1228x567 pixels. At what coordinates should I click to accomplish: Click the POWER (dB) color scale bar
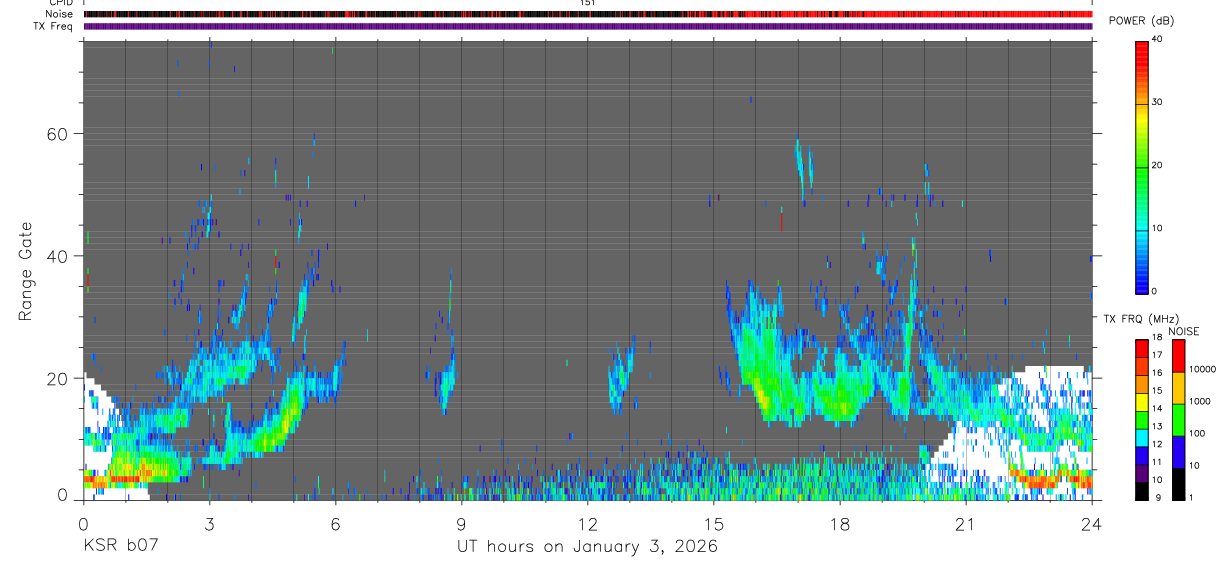[1142, 165]
